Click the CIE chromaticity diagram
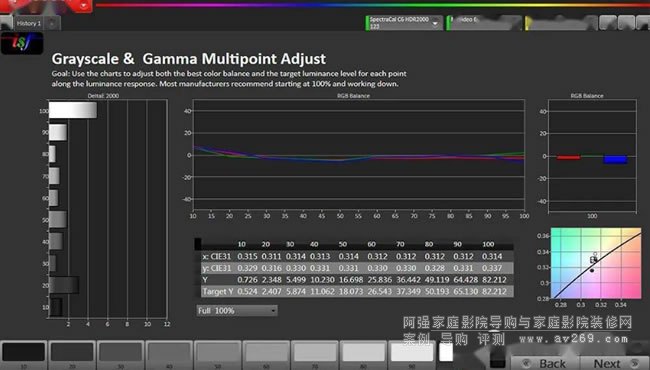The image size is (650, 370). click(x=595, y=262)
